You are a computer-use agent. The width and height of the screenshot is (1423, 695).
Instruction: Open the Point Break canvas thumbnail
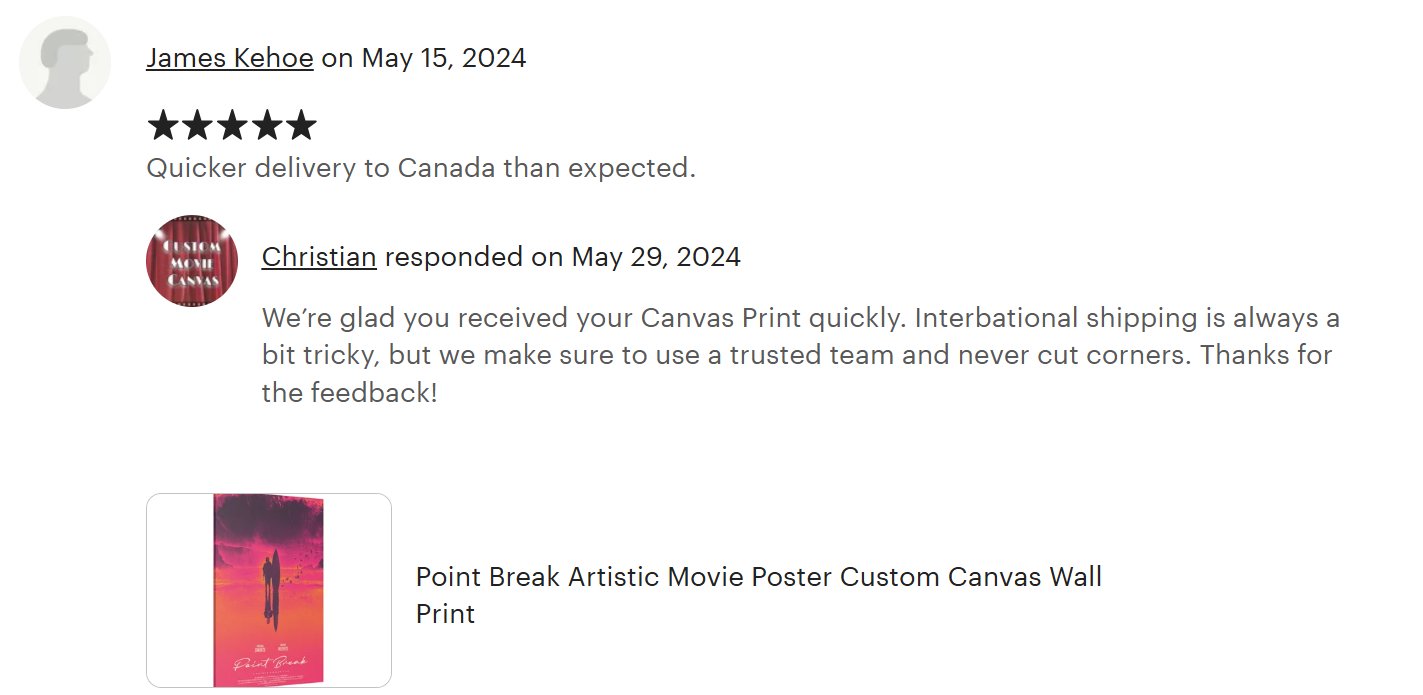(268, 590)
